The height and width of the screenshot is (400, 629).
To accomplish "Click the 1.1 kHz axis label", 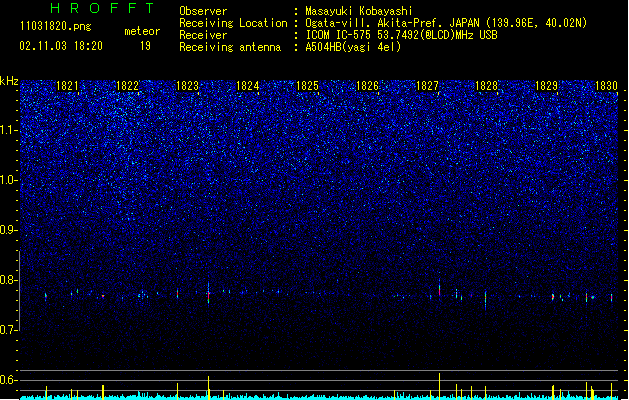I will [x=9, y=130].
